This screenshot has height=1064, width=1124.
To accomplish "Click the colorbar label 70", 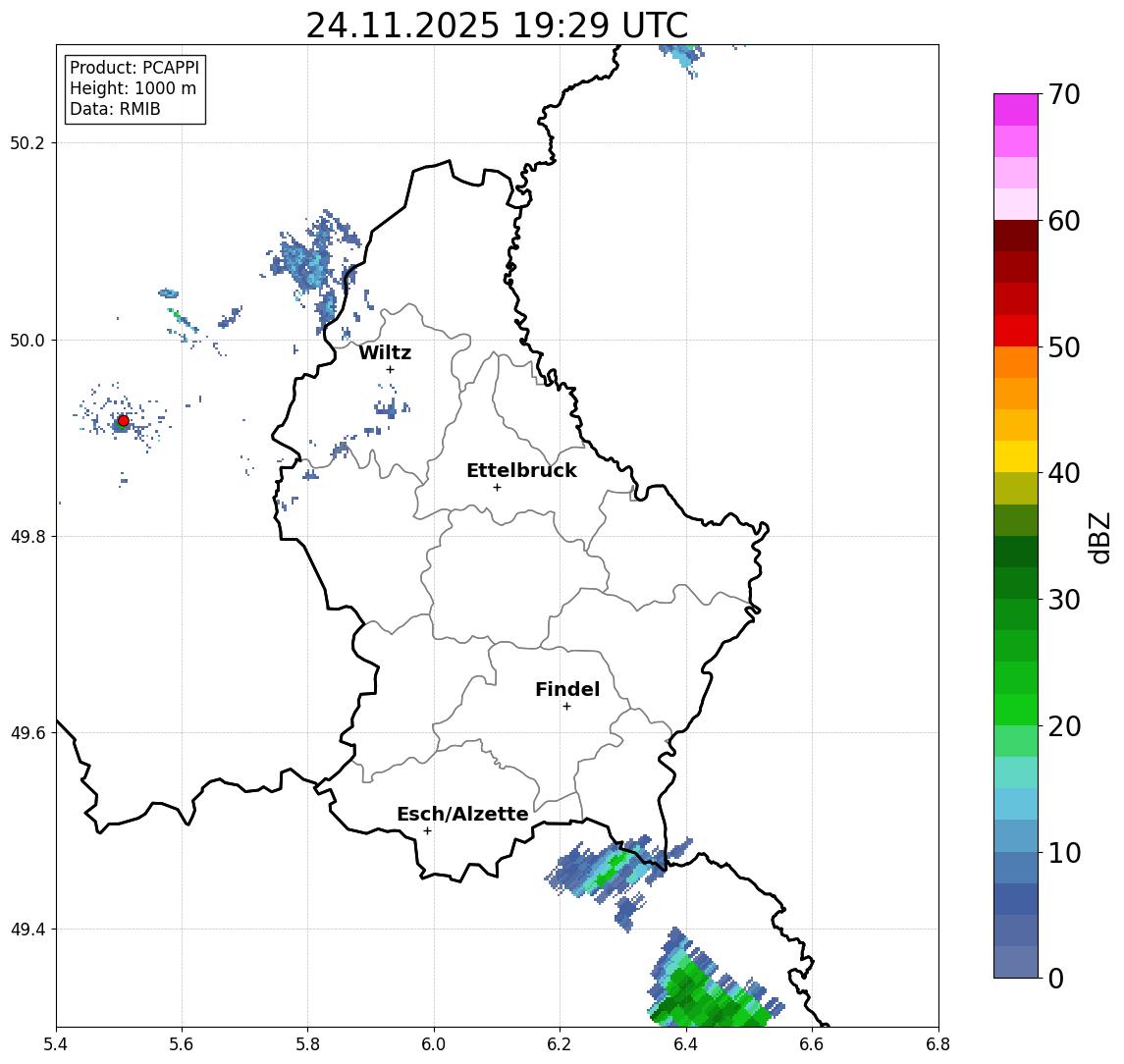I will point(1064,94).
